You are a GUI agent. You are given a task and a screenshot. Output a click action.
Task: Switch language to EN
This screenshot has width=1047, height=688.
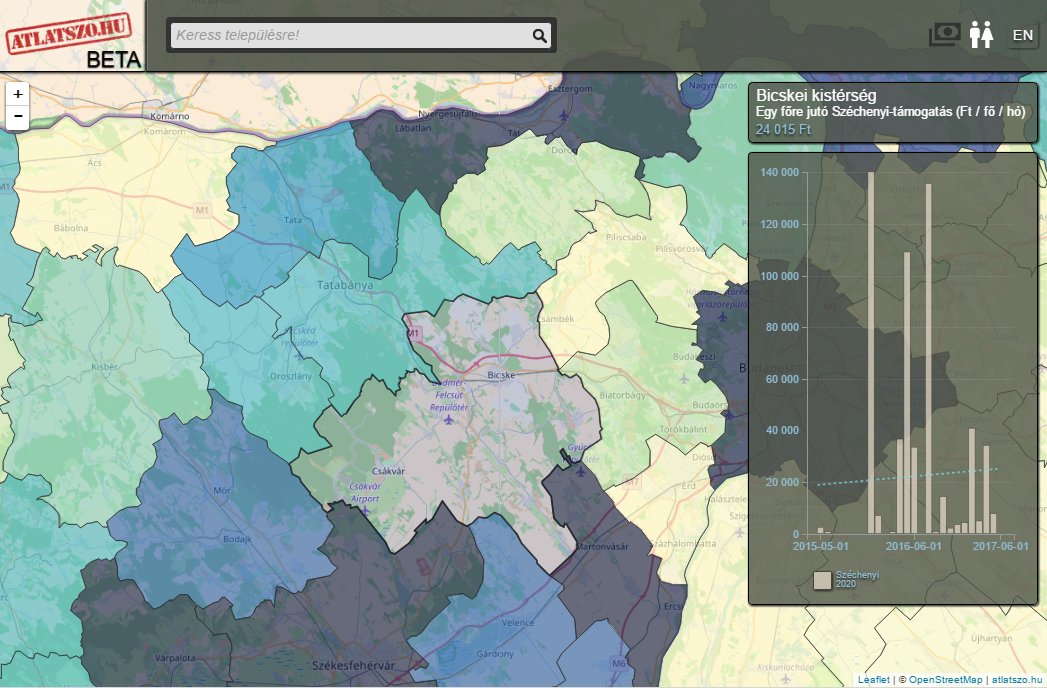point(1022,35)
